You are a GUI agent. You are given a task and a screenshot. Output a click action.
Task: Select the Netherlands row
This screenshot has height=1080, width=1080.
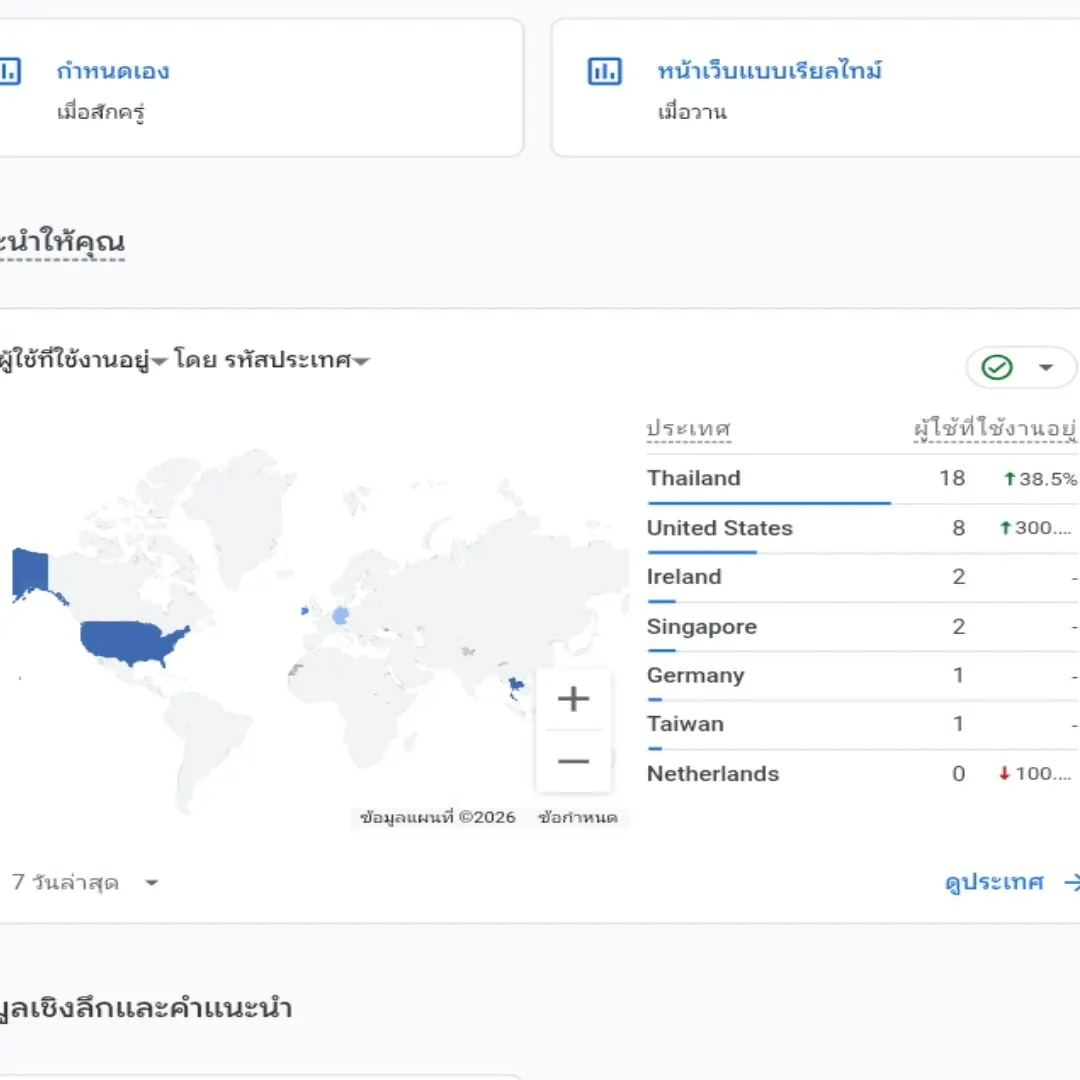(x=862, y=773)
